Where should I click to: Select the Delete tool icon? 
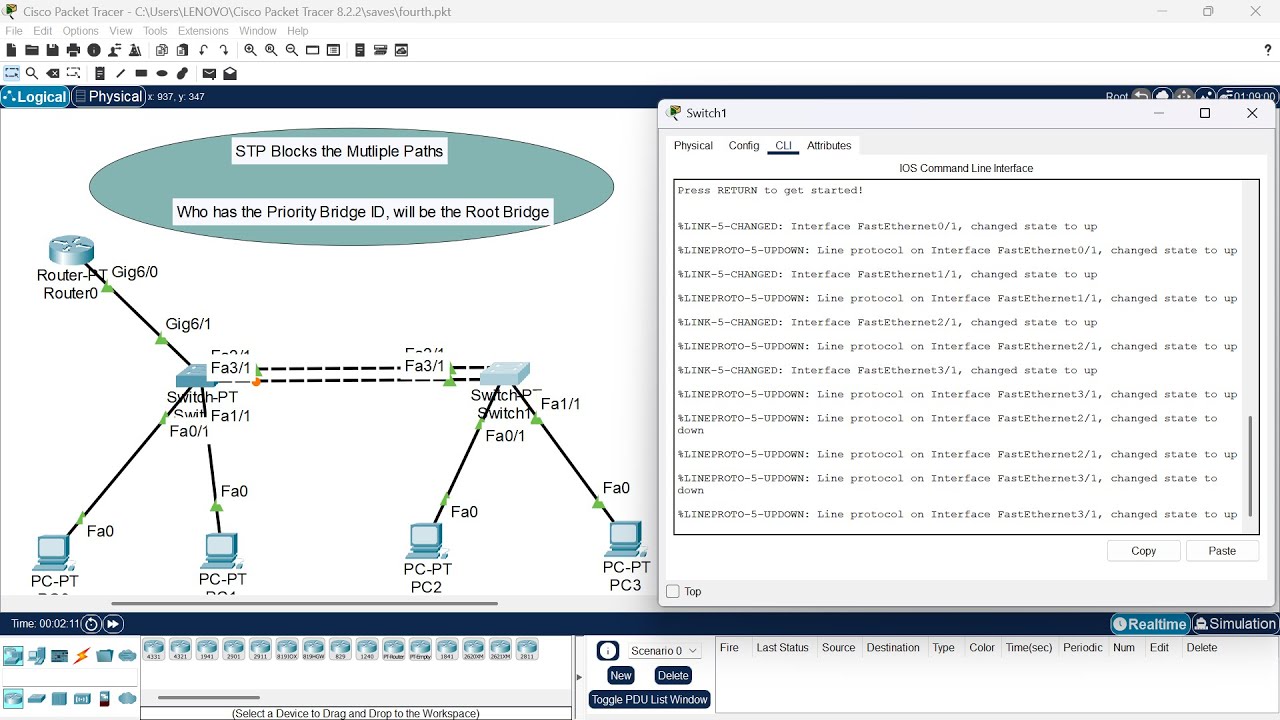click(x=53, y=73)
